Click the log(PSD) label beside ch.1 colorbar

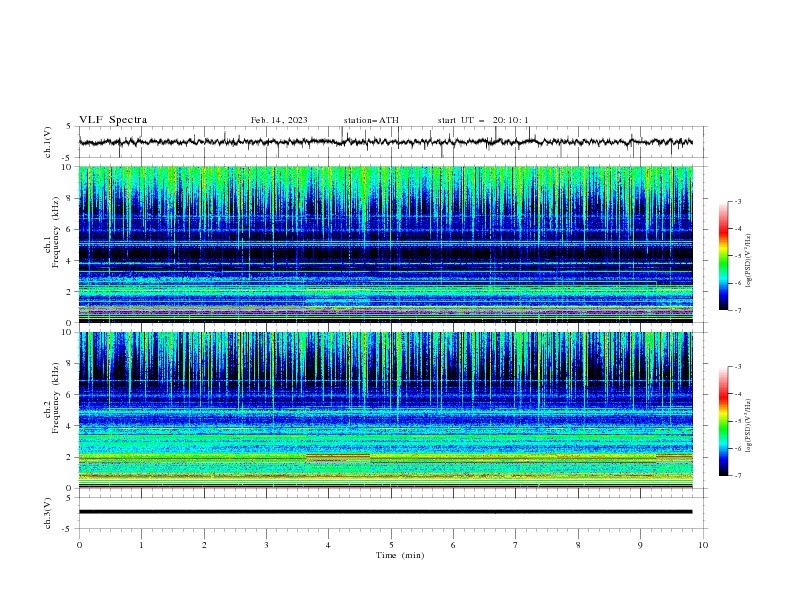748,260
